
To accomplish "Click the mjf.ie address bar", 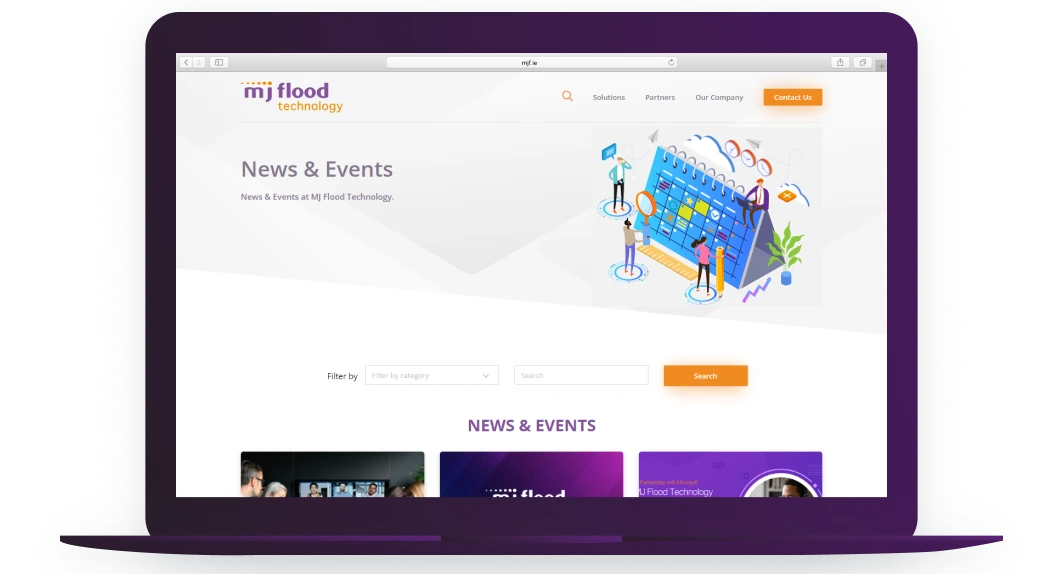I will [x=532, y=62].
